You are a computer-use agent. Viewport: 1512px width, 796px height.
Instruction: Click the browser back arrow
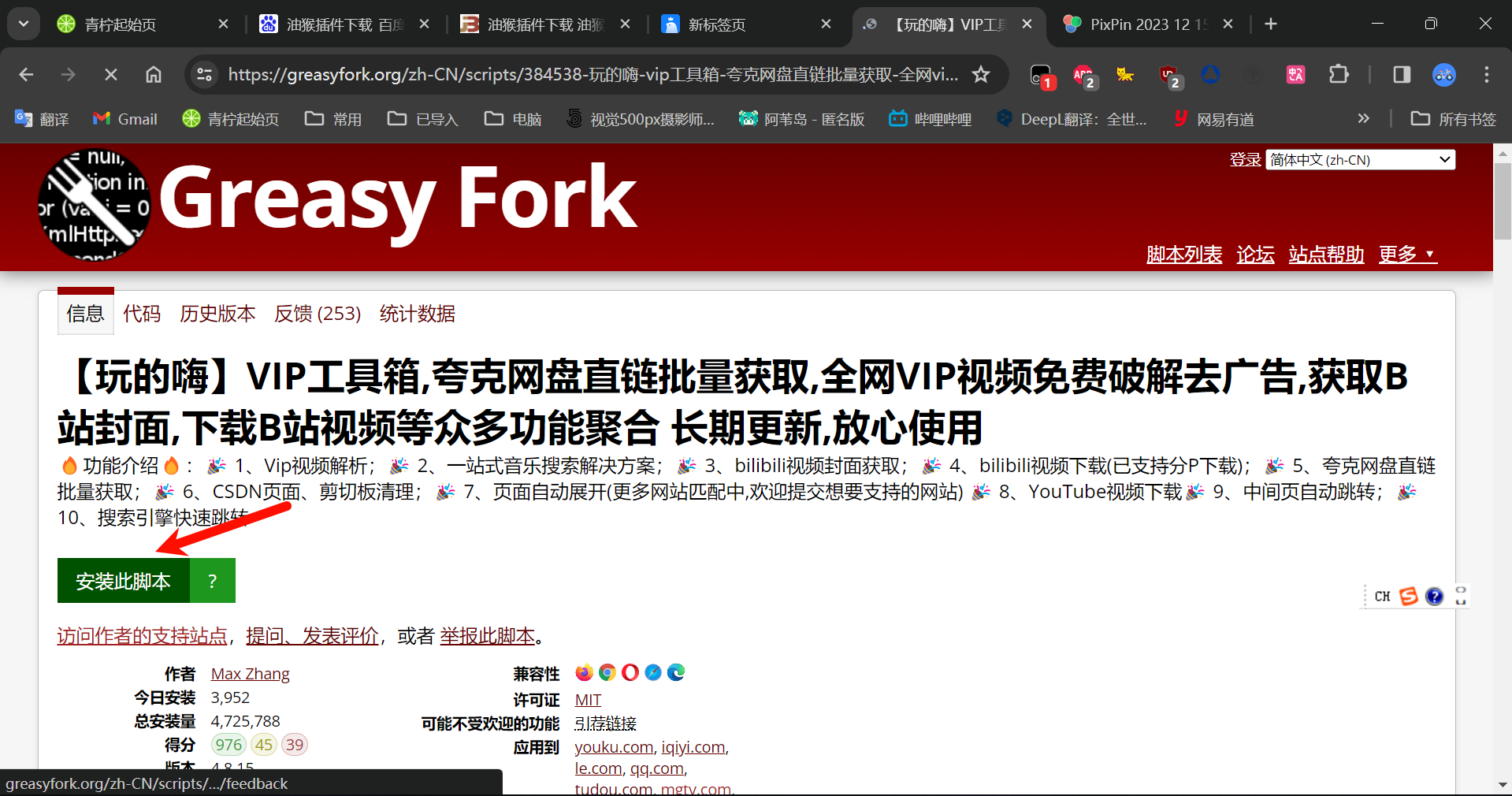tap(26, 75)
